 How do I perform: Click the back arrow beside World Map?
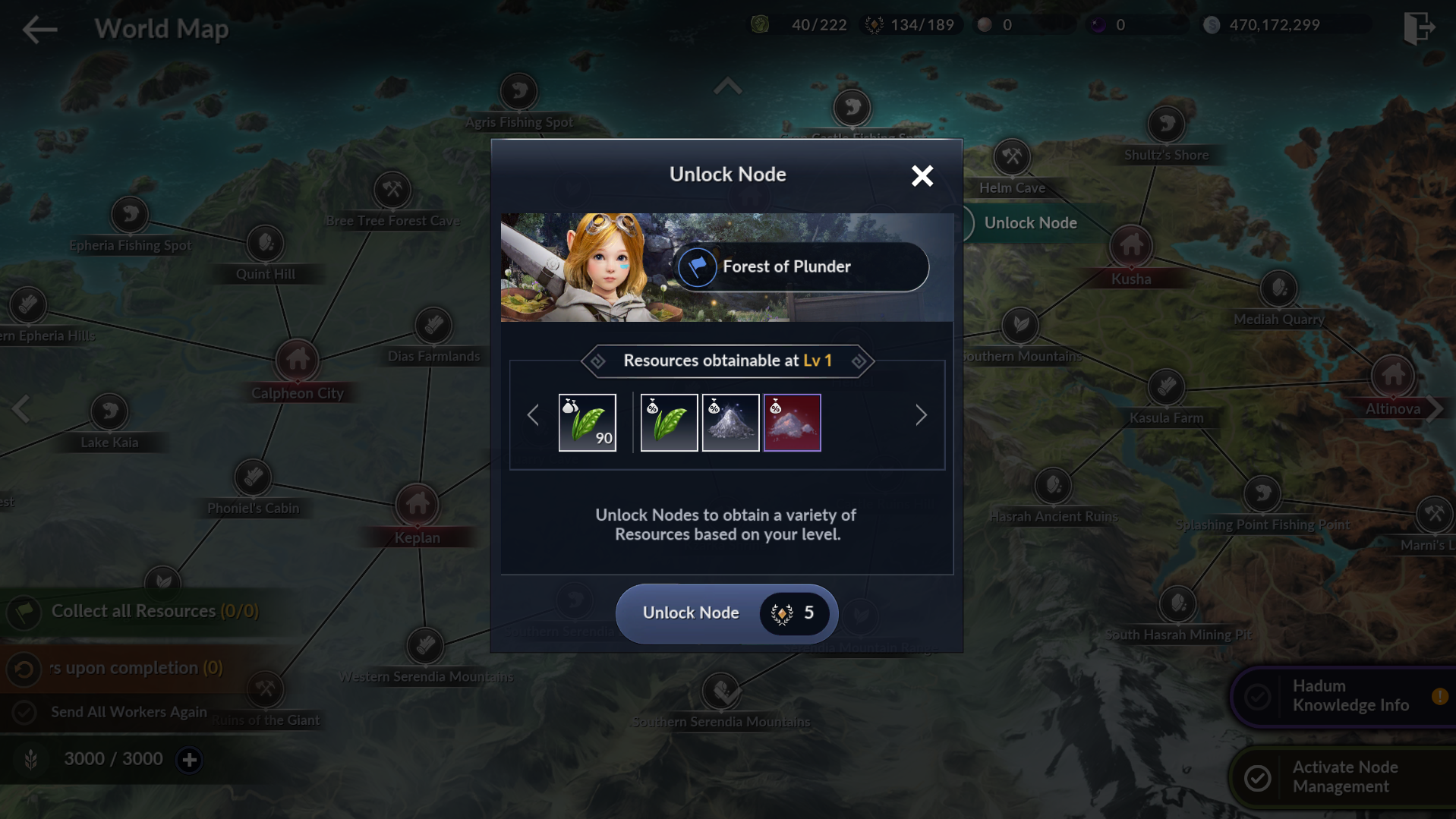click(x=39, y=30)
